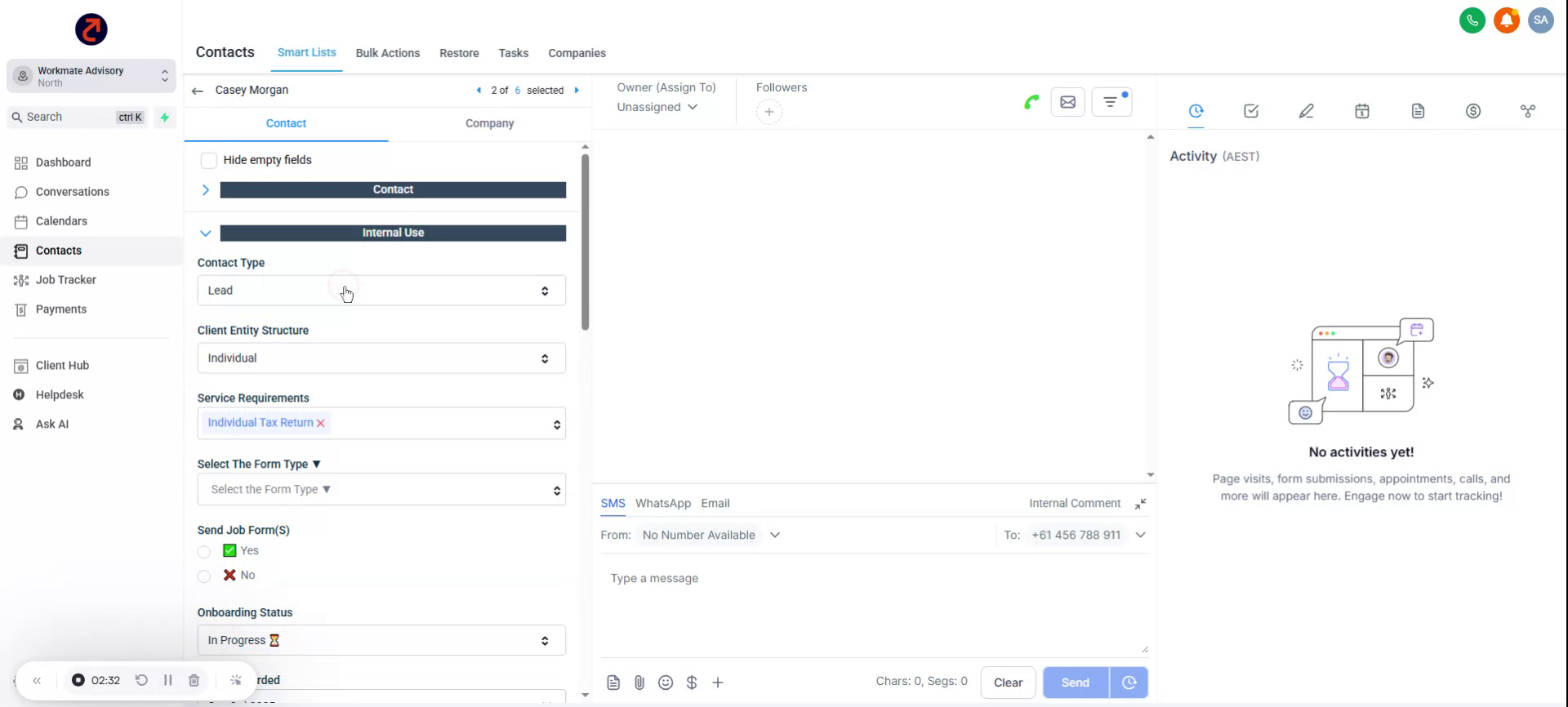
Task: Switch to Company tab
Action: pos(489,123)
